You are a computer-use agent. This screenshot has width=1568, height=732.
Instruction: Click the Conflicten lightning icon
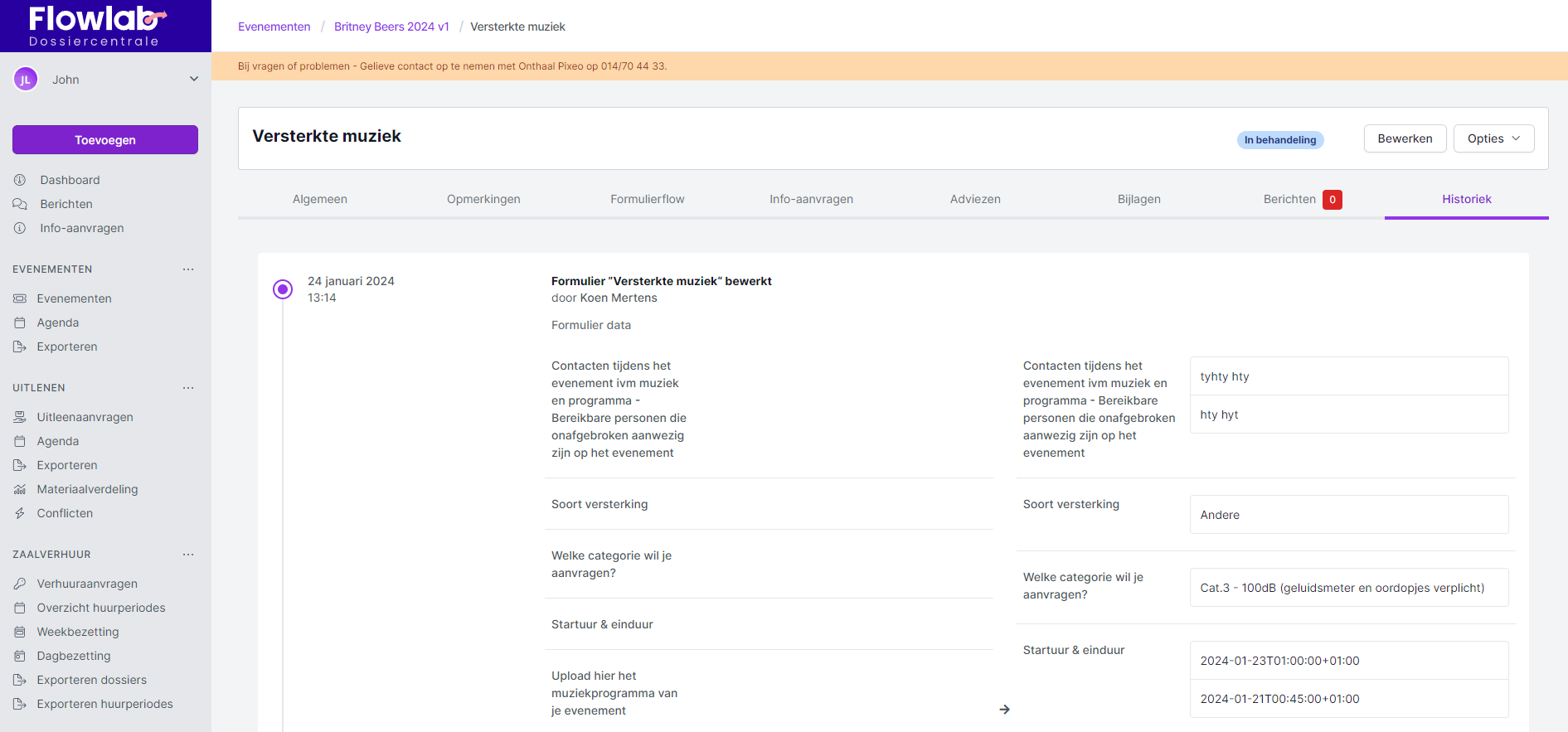coord(20,513)
